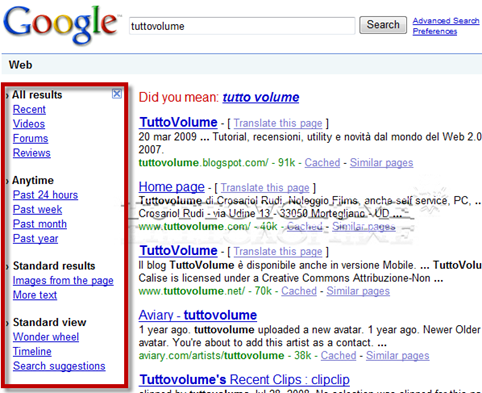Open Cached copy of www.tuttovolume.com
The image size is (482, 393).
click(x=305, y=227)
